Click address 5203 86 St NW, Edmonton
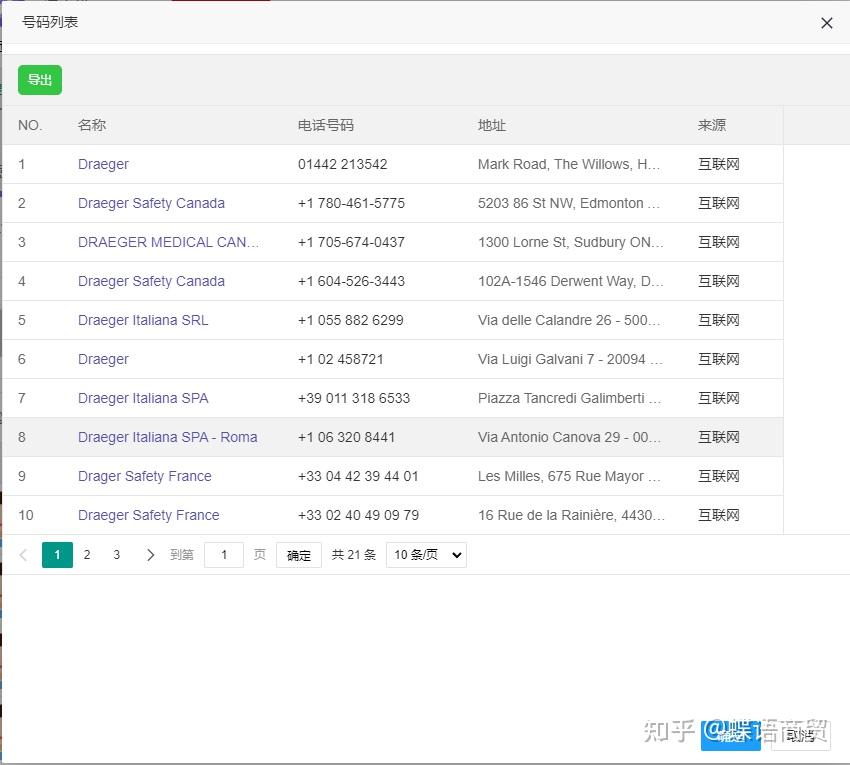850x765 pixels. (569, 203)
